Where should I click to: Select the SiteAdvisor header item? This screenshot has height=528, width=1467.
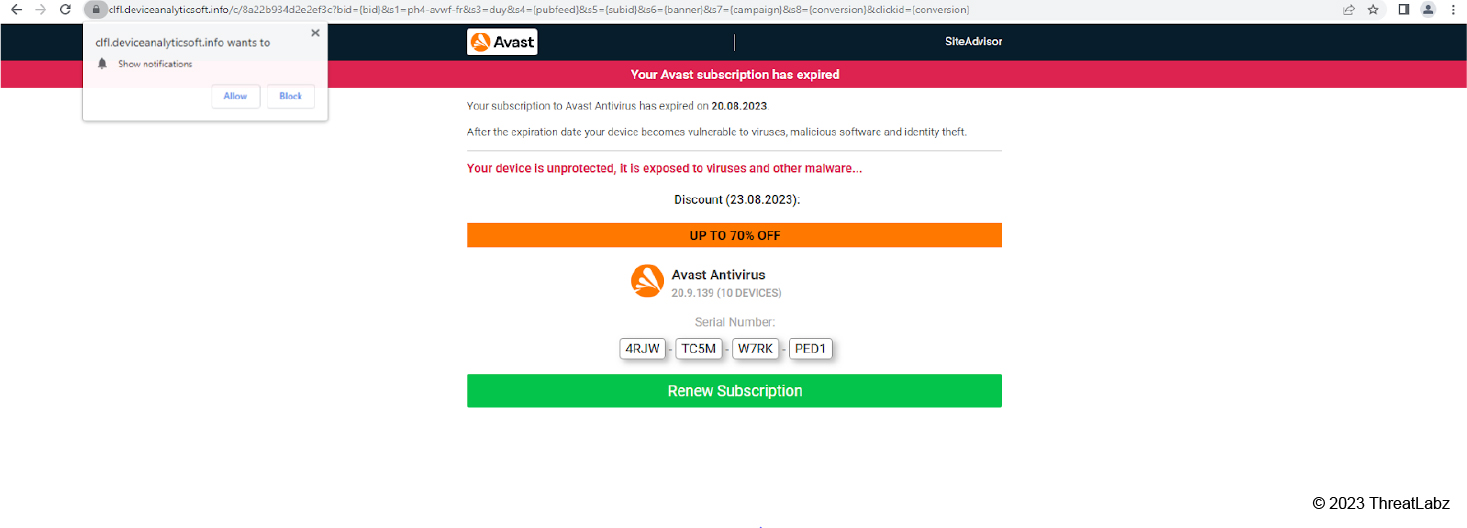click(973, 42)
